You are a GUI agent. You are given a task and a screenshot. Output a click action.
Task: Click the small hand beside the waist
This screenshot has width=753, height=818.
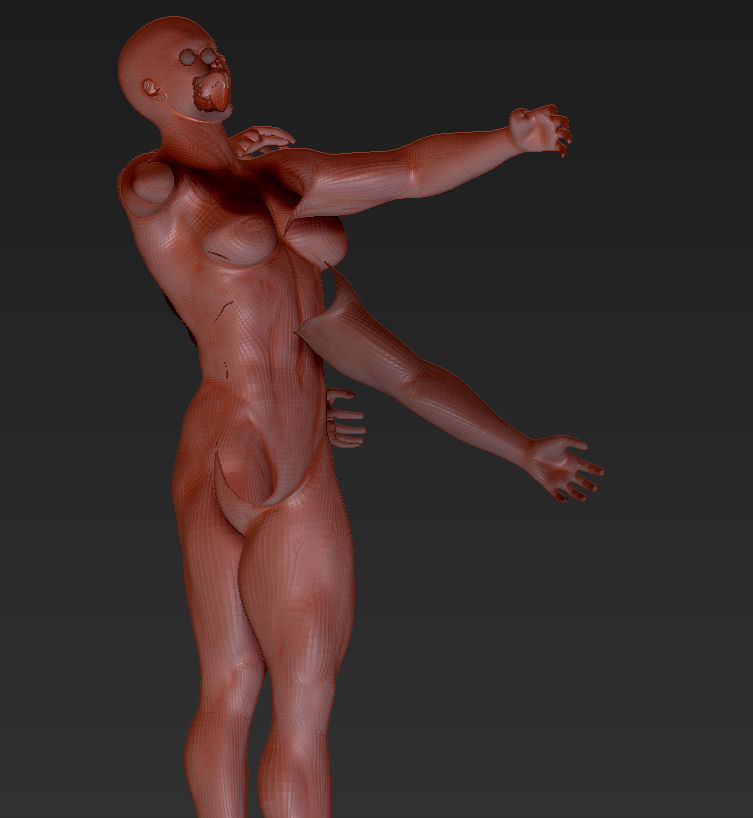[345, 418]
